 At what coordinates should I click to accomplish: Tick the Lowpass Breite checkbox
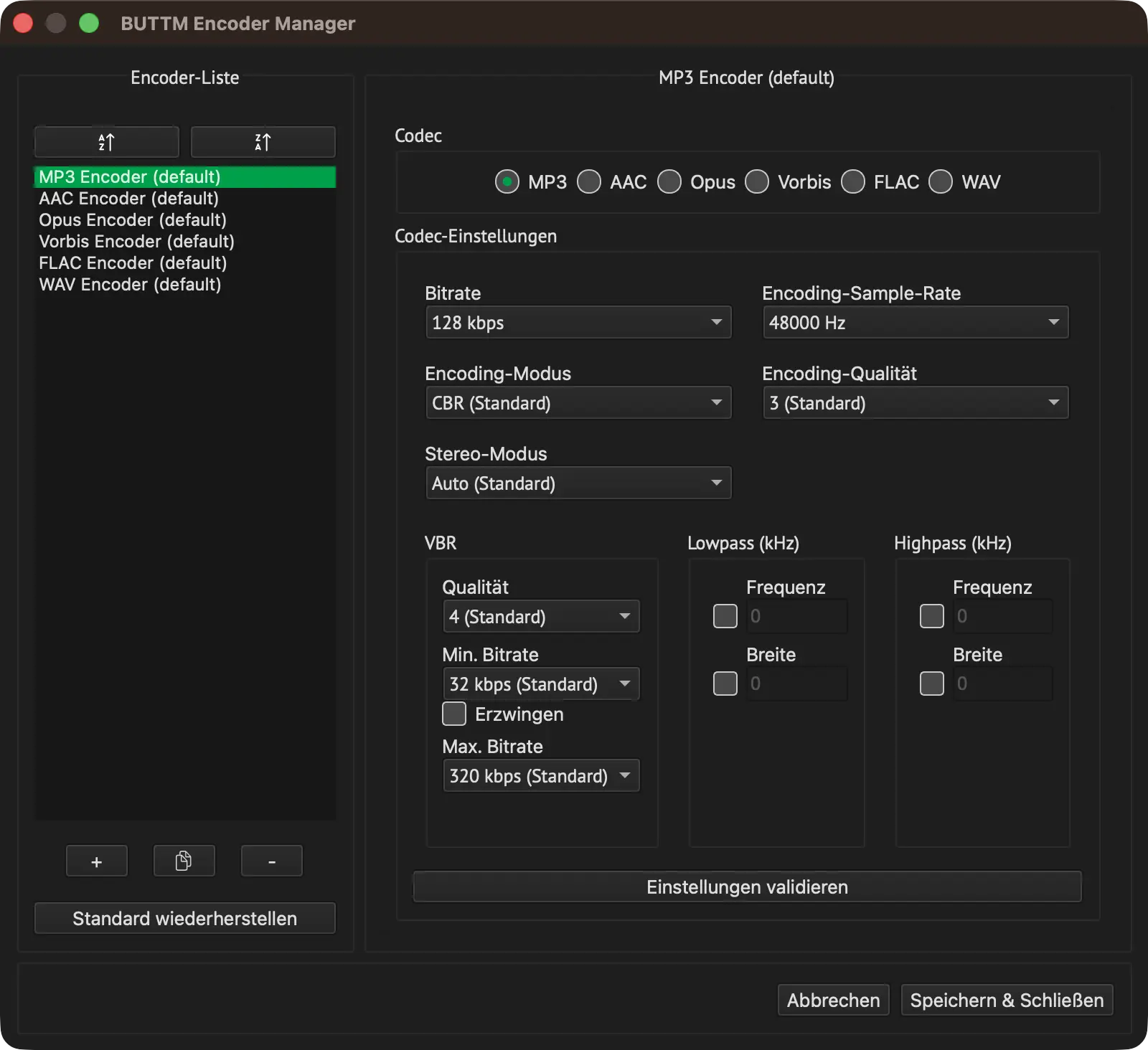click(x=725, y=684)
